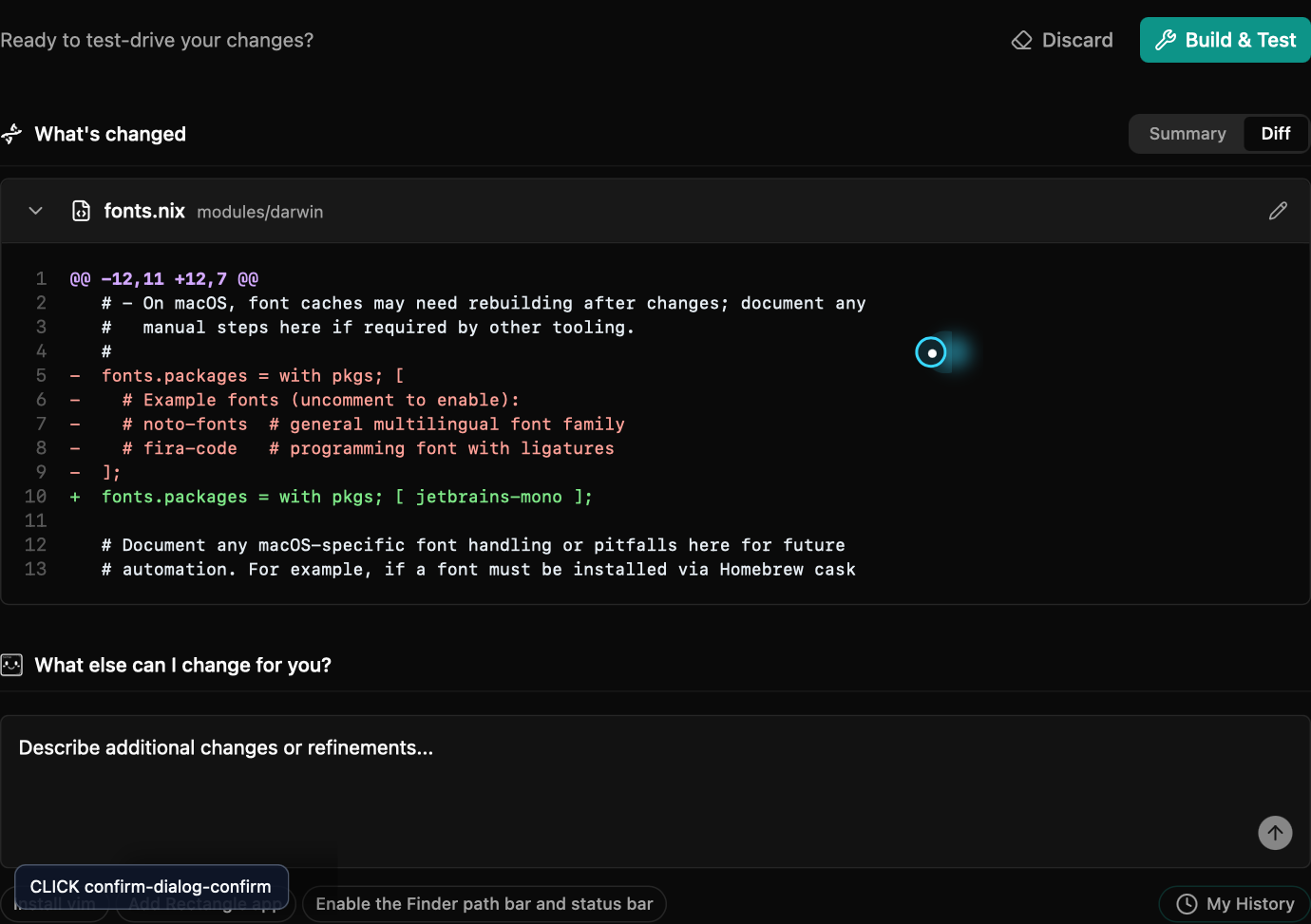
Task: Click the modules/darwin path label
Action: (x=260, y=212)
